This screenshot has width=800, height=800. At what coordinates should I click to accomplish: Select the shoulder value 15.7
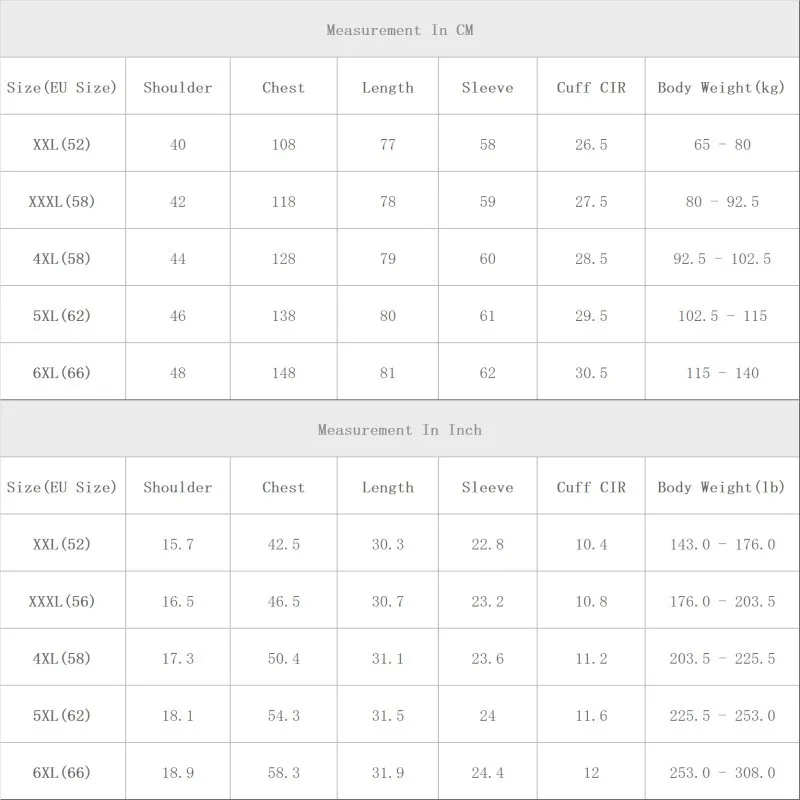[178, 545]
